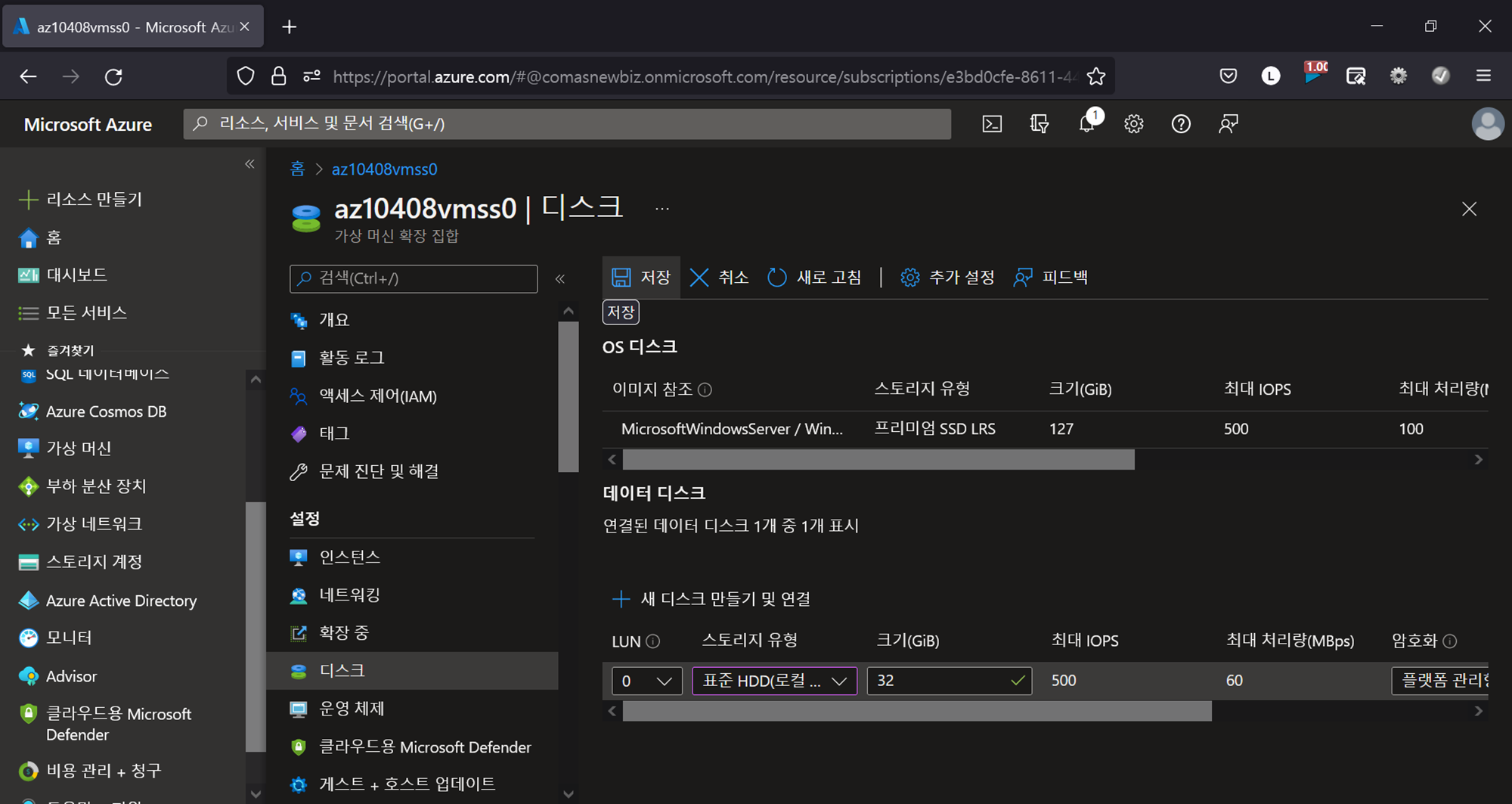Click the info icon next to 이미지 참조
Viewport: 1512px width, 804px height.
(705, 390)
